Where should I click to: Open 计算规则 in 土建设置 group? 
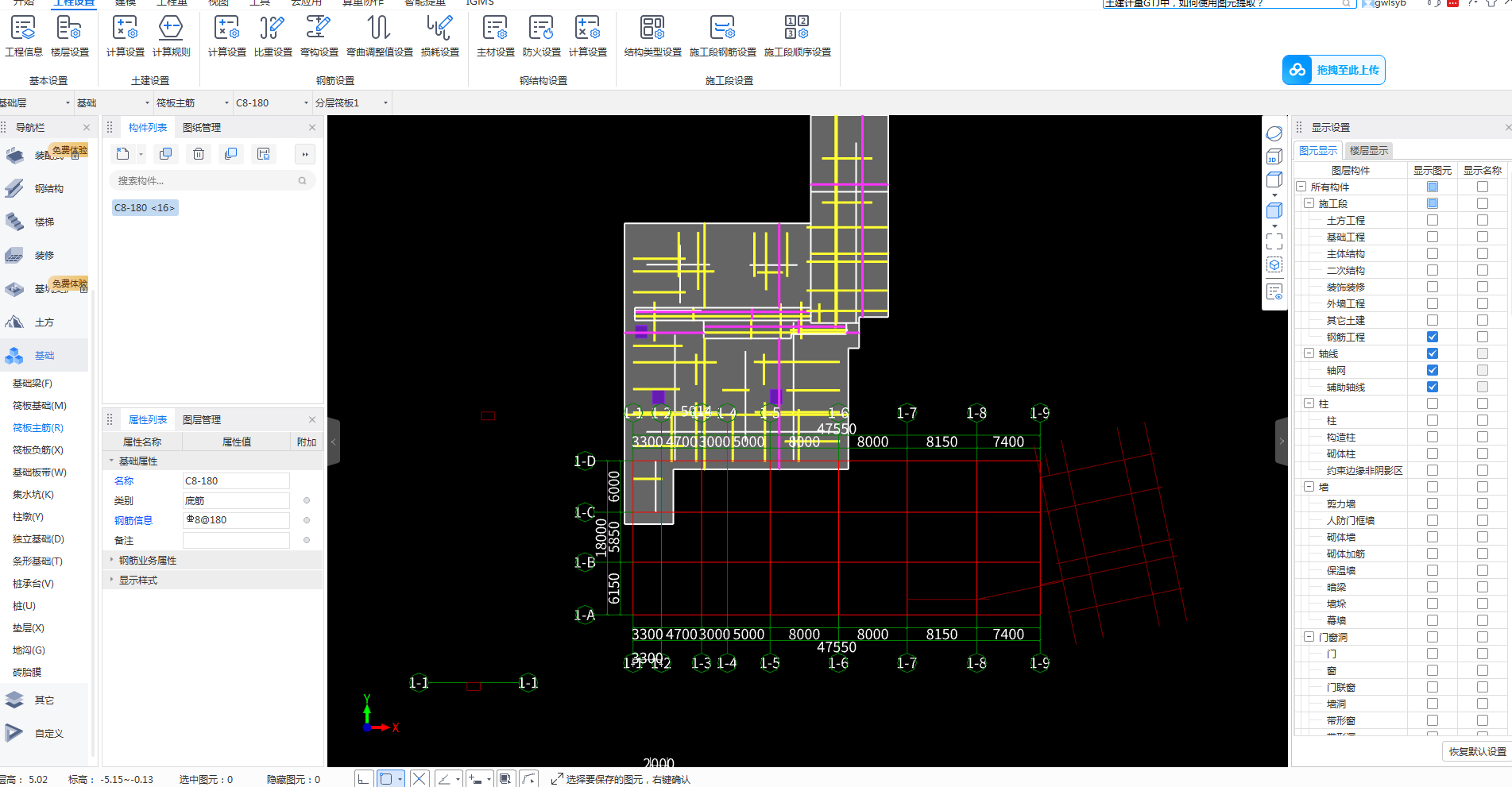pyautogui.click(x=171, y=36)
